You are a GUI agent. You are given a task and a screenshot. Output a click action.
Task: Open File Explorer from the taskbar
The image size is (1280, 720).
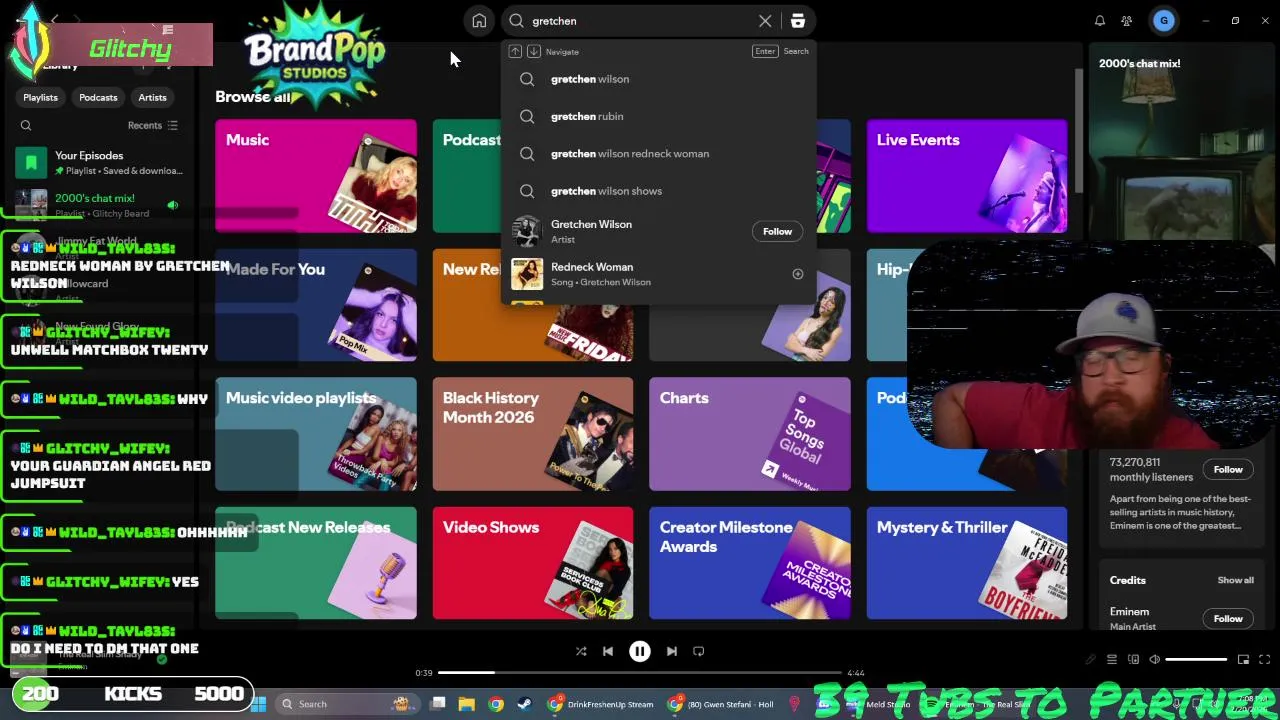466,704
